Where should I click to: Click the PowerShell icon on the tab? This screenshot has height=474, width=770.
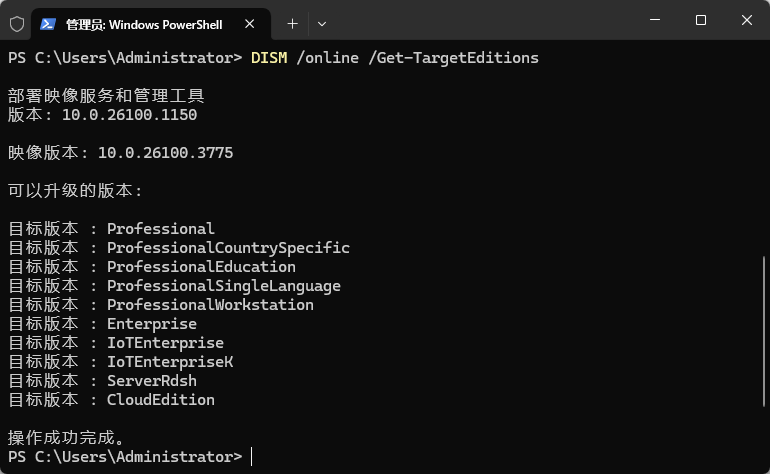click(47, 23)
